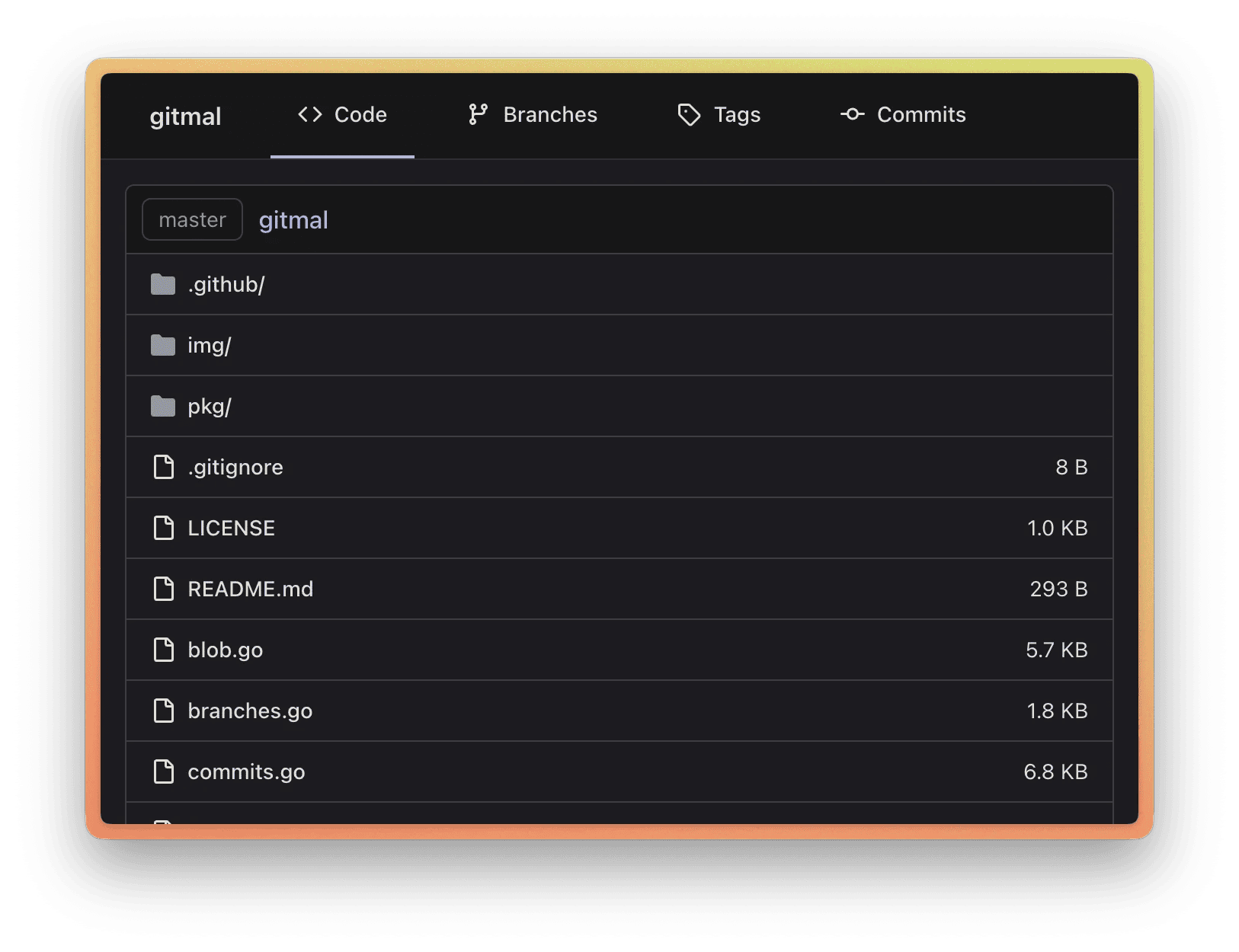
Task: Open the Commits tab
Action: tap(903, 115)
